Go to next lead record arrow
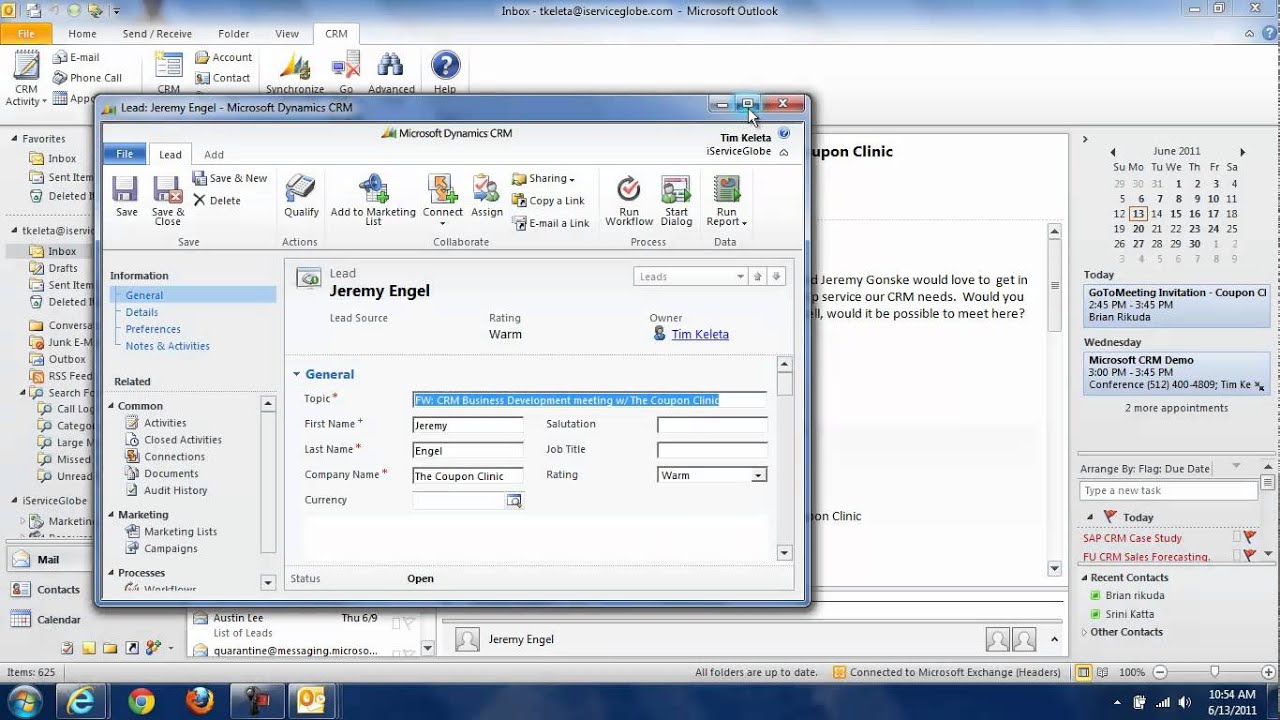Viewport: 1280px width, 720px height. coord(777,277)
